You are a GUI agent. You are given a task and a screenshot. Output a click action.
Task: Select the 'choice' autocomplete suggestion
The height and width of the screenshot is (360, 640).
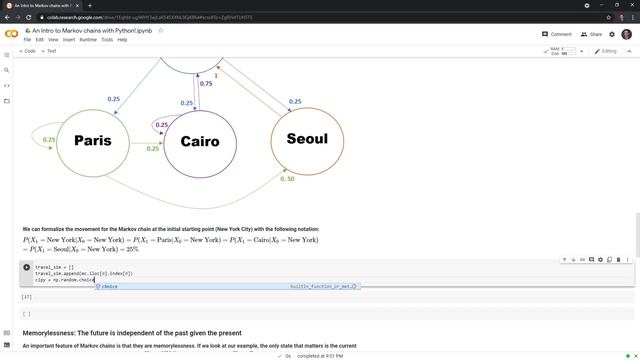[x=228, y=287]
